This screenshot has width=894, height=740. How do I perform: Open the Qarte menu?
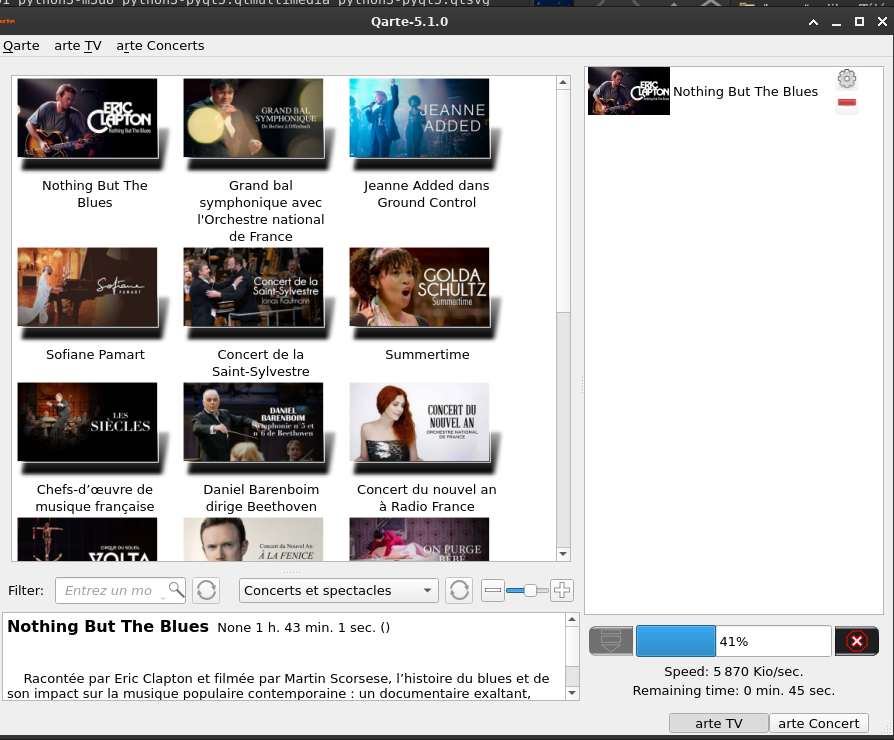21,45
